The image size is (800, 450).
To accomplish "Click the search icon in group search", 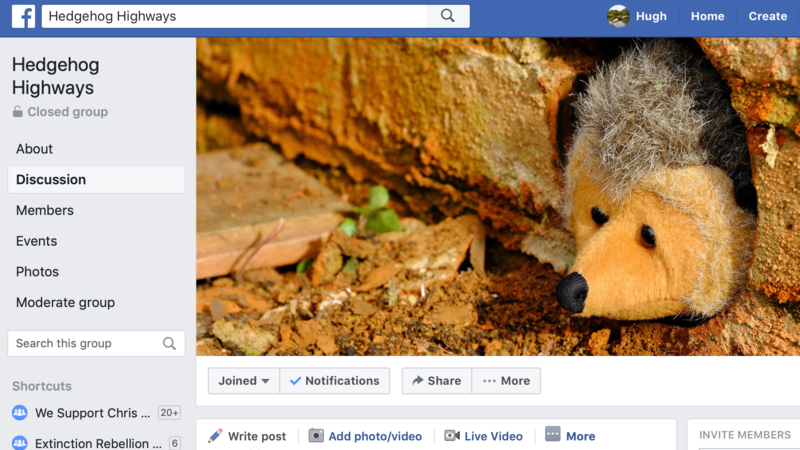I will click(170, 343).
